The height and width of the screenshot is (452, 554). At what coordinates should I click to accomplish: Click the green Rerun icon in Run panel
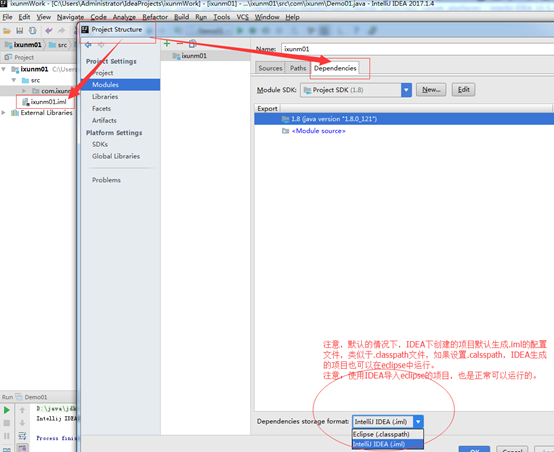[x=6, y=410]
